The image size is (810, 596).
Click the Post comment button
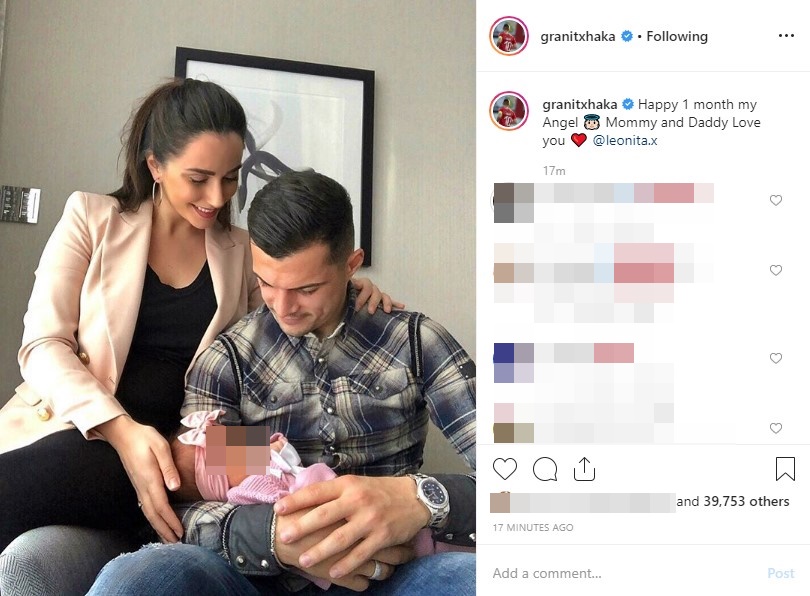click(781, 573)
